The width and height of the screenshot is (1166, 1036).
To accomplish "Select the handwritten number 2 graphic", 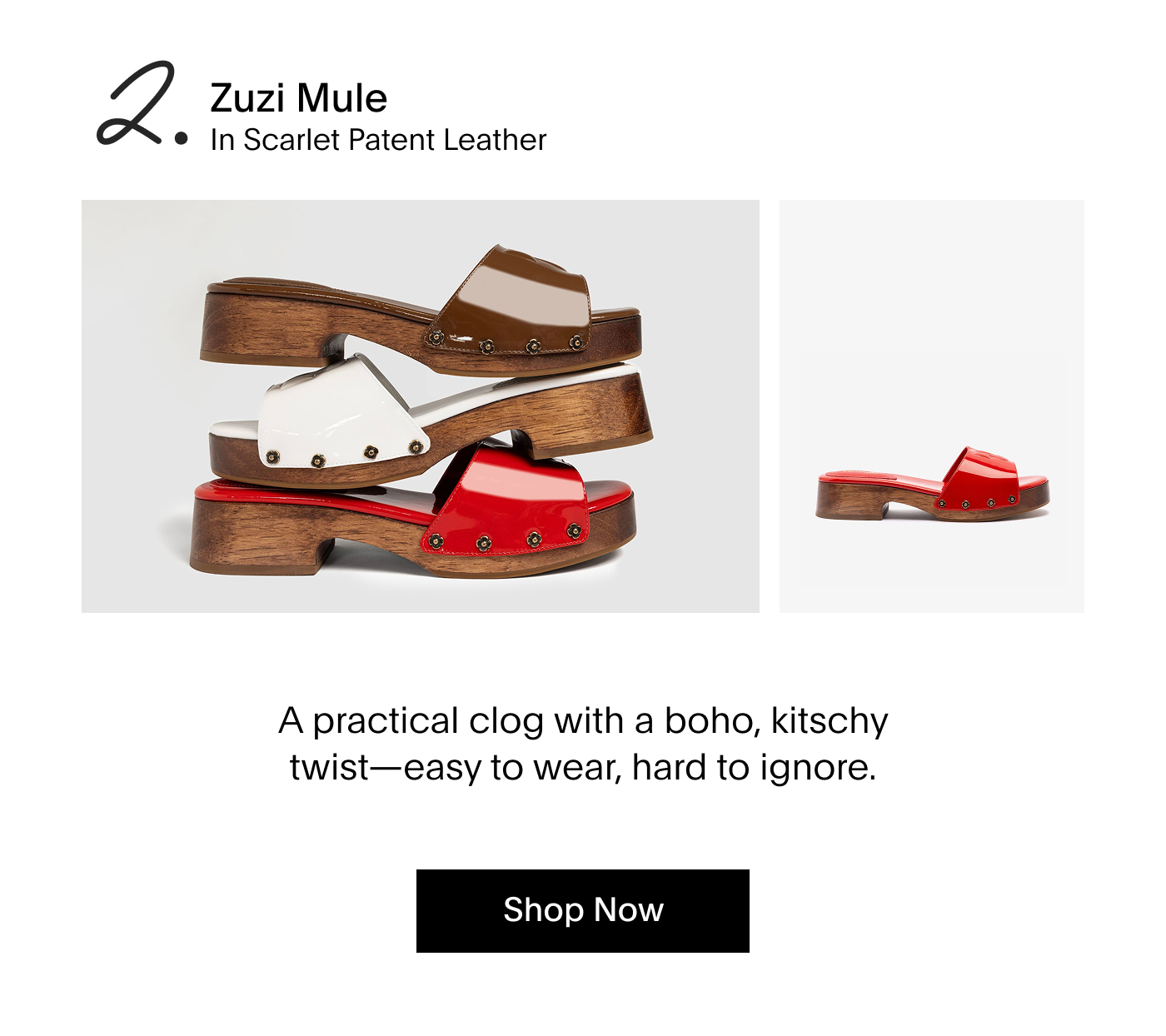I will (x=137, y=103).
